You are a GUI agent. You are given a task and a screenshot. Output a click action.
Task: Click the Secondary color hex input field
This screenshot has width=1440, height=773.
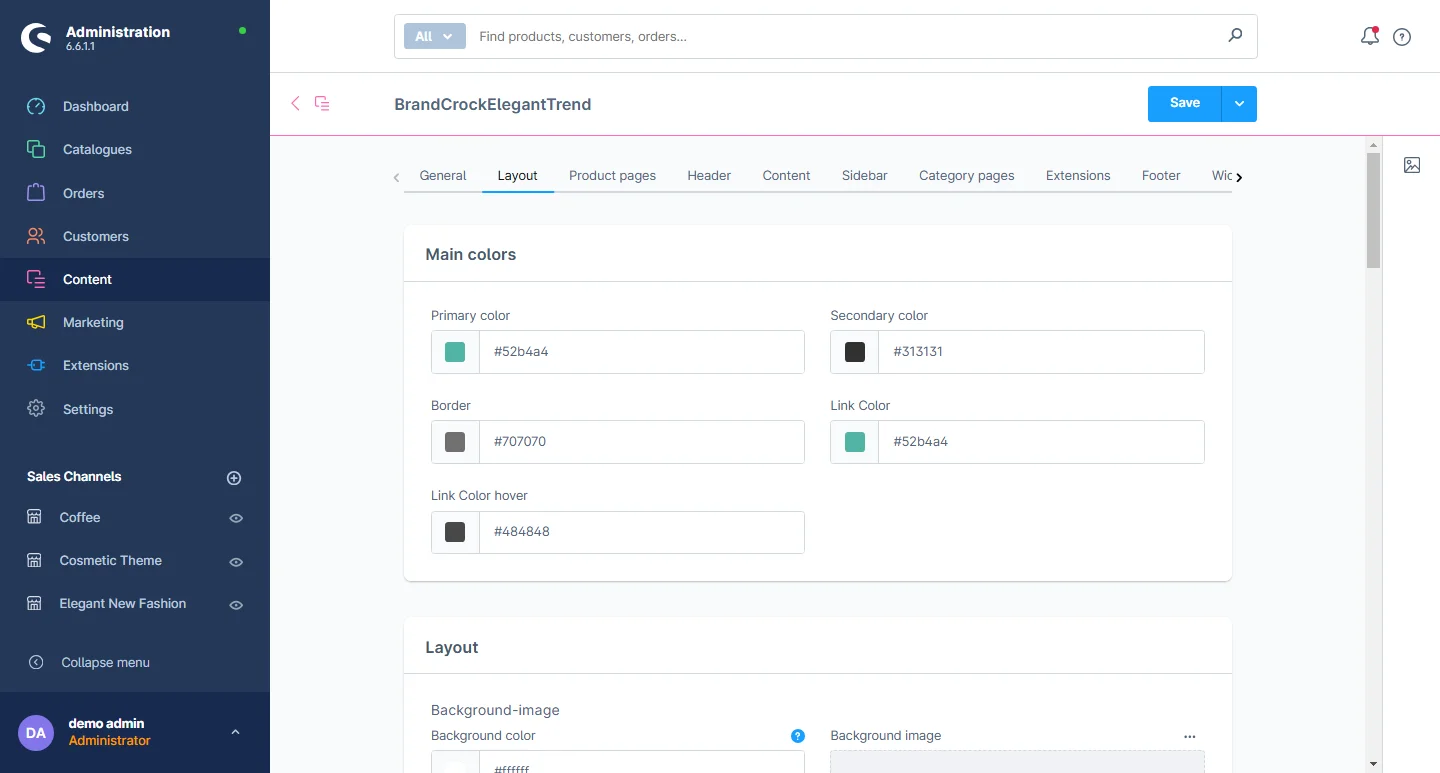pos(1040,352)
